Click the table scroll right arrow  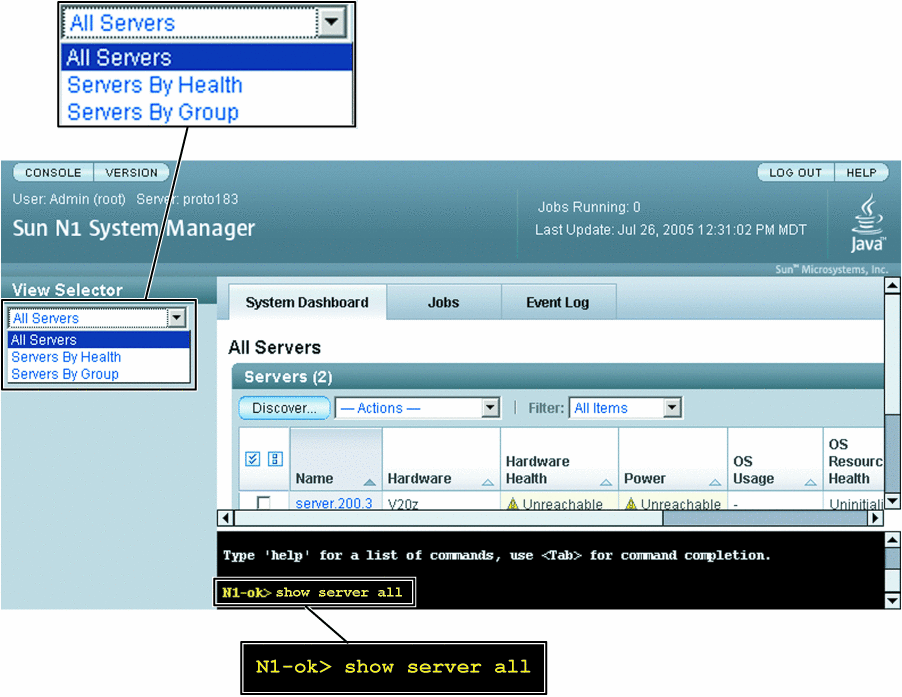876,518
